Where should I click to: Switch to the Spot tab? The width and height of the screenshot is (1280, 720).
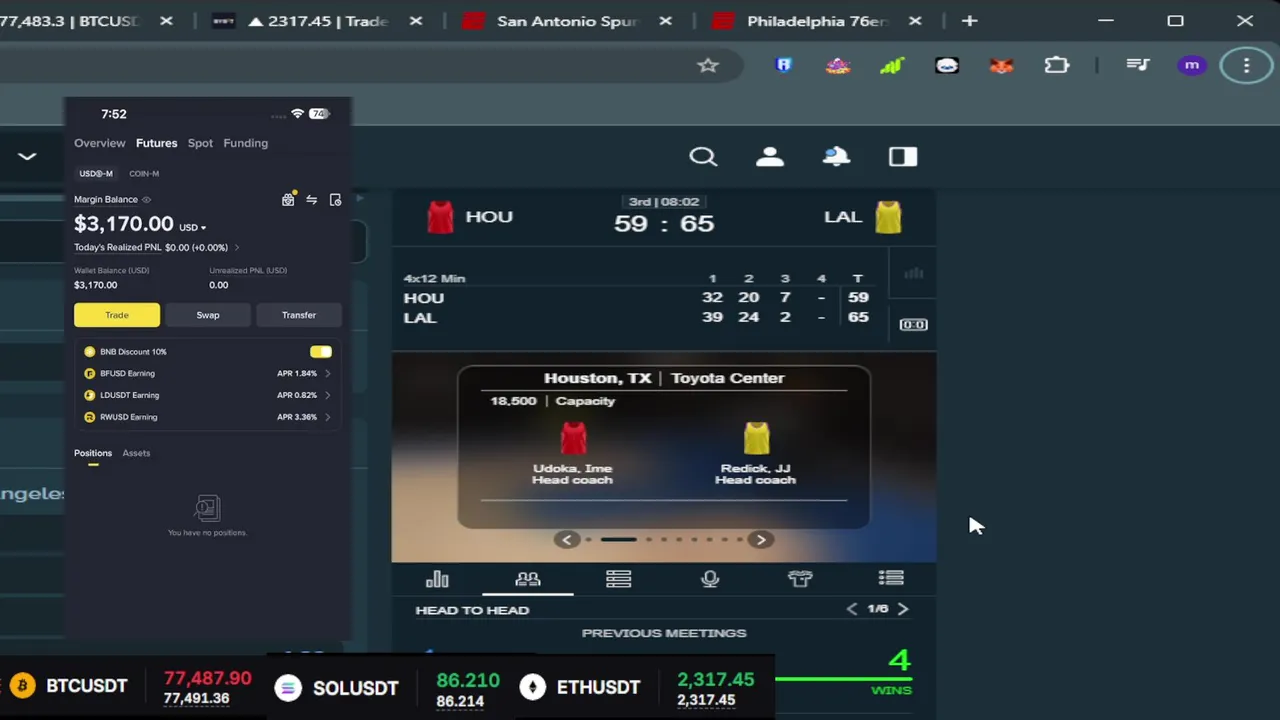coord(200,143)
